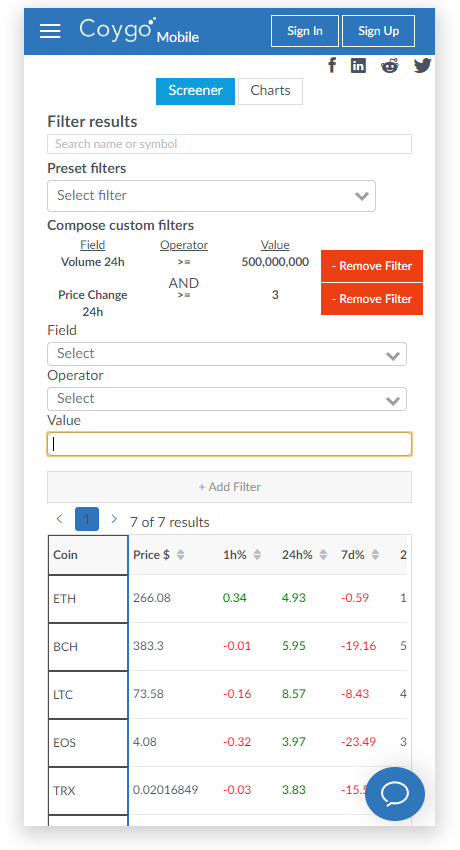Focus the Search name or symbol field
This screenshot has height=850, width=460.
pyautogui.click(x=229, y=144)
